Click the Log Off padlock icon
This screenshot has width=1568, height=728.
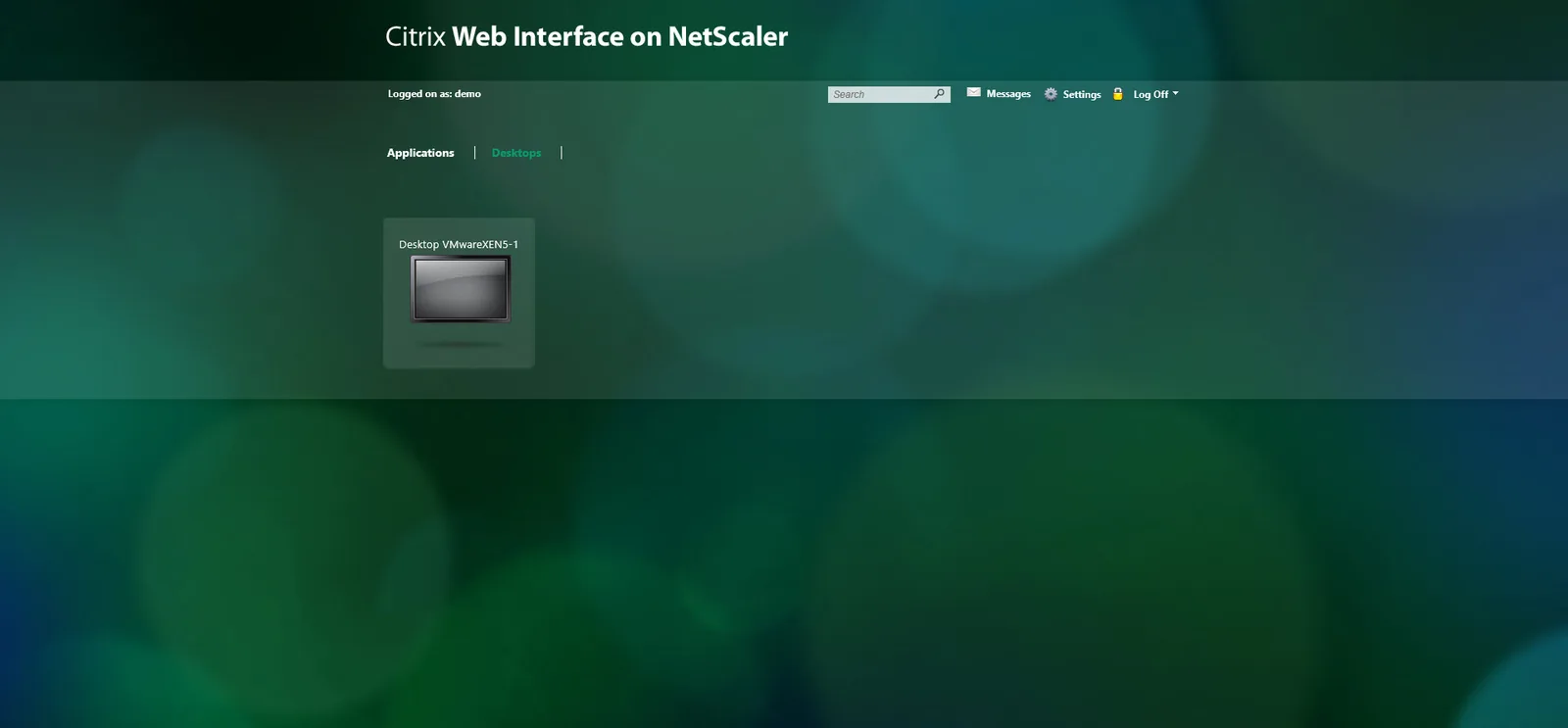point(1117,93)
